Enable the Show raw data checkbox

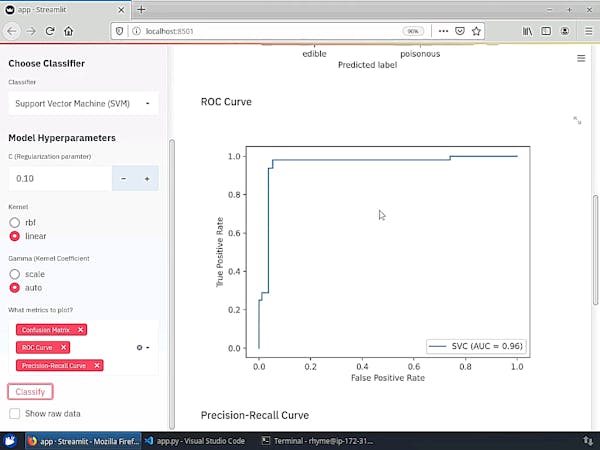pyautogui.click(x=15, y=414)
